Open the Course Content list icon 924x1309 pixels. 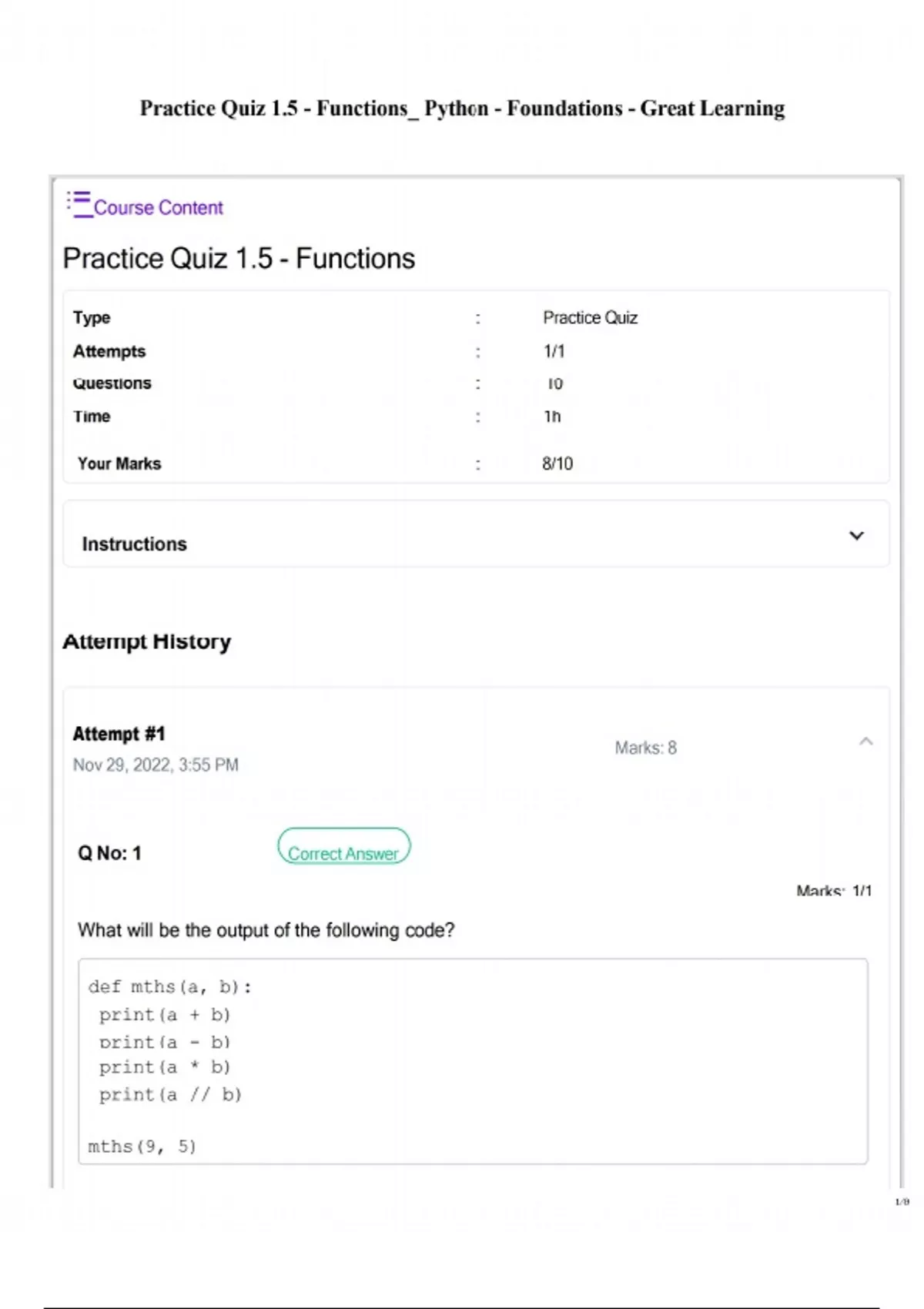click(79, 203)
